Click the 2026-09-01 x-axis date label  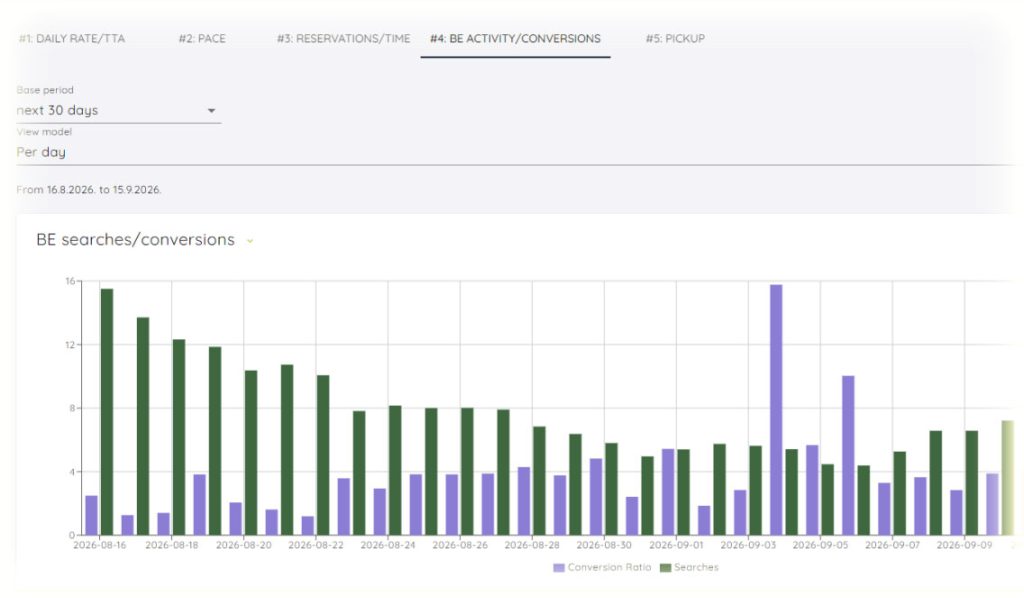tap(676, 545)
